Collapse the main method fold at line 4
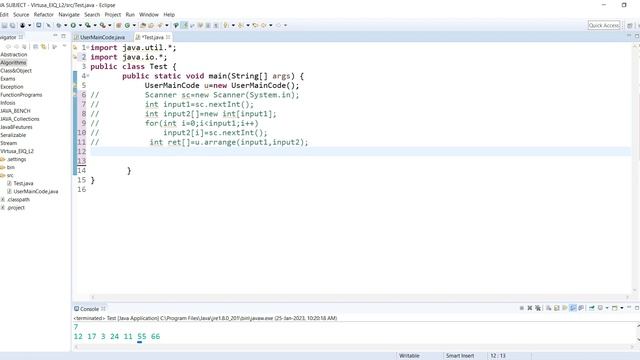The image size is (640, 360). [88, 76]
